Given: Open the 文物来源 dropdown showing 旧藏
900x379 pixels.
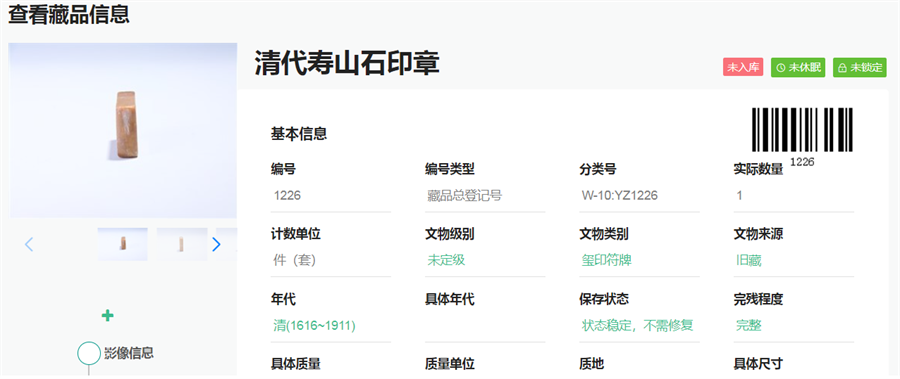Looking at the screenshot, I should click(x=794, y=260).
